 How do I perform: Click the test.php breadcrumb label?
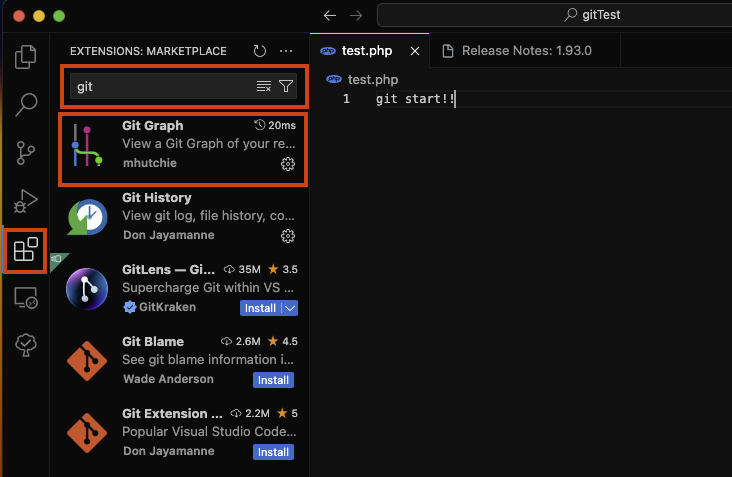coord(373,79)
